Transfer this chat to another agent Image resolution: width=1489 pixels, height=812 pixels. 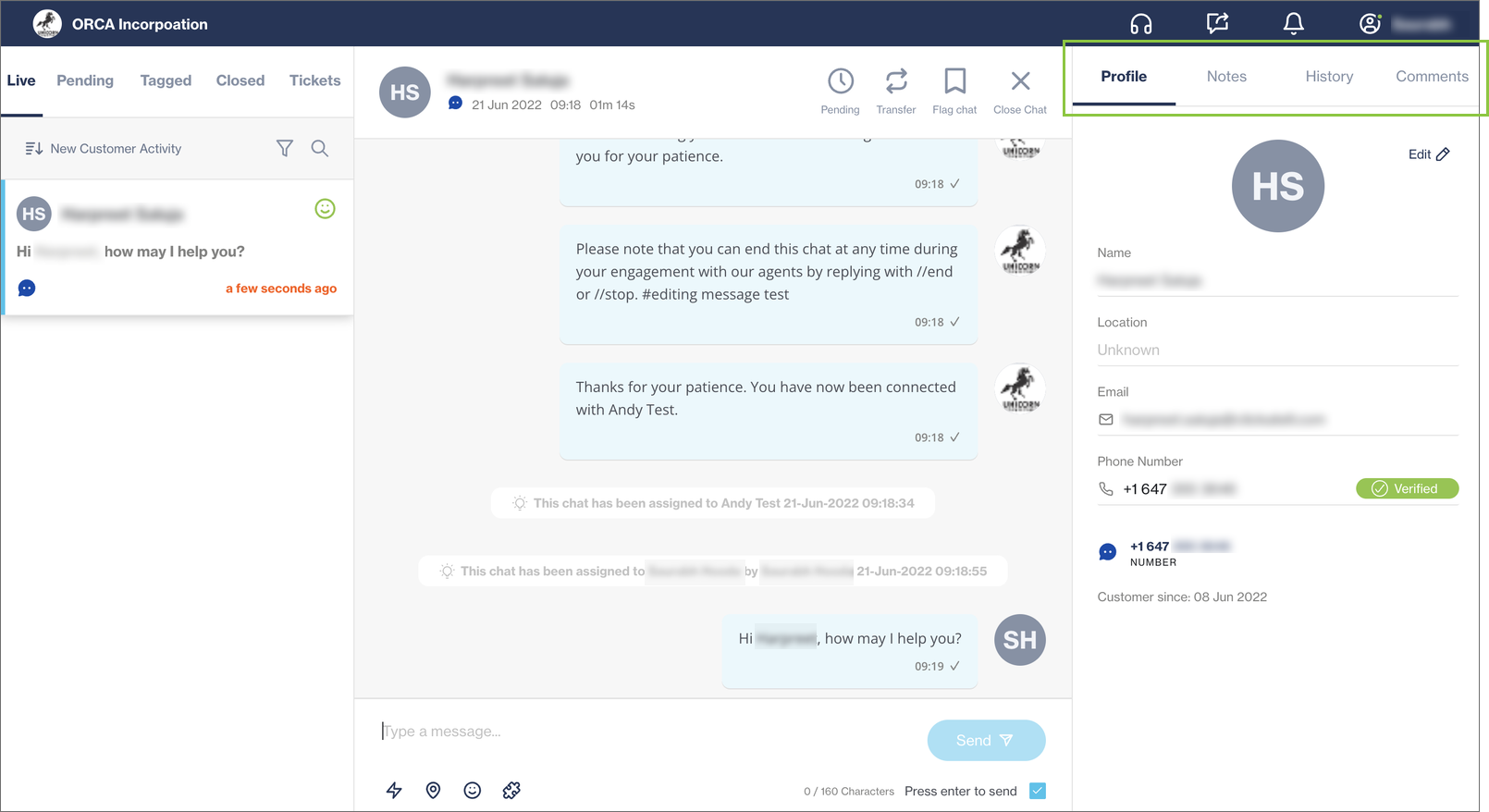click(x=895, y=82)
